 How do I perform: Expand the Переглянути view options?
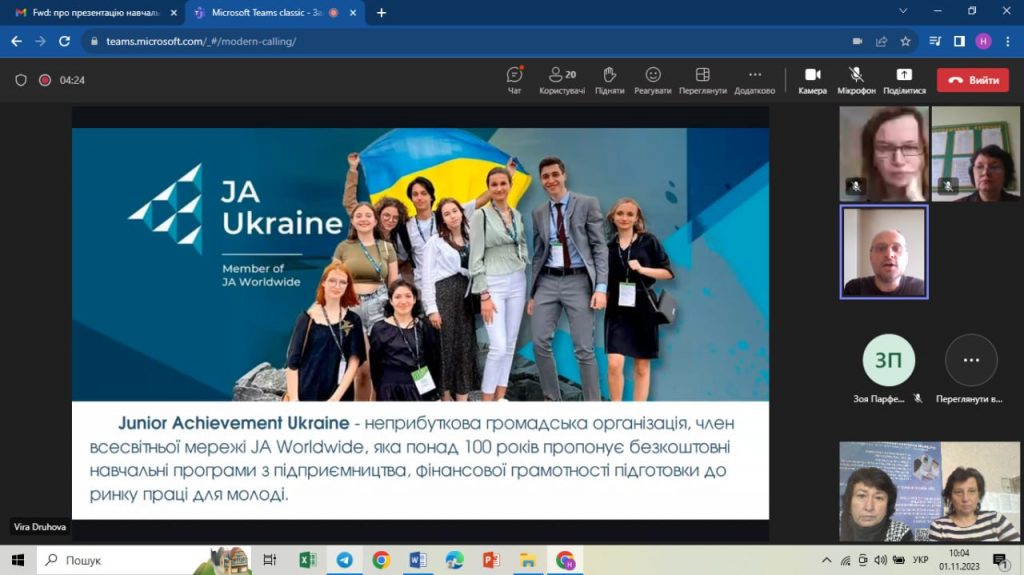[702, 79]
